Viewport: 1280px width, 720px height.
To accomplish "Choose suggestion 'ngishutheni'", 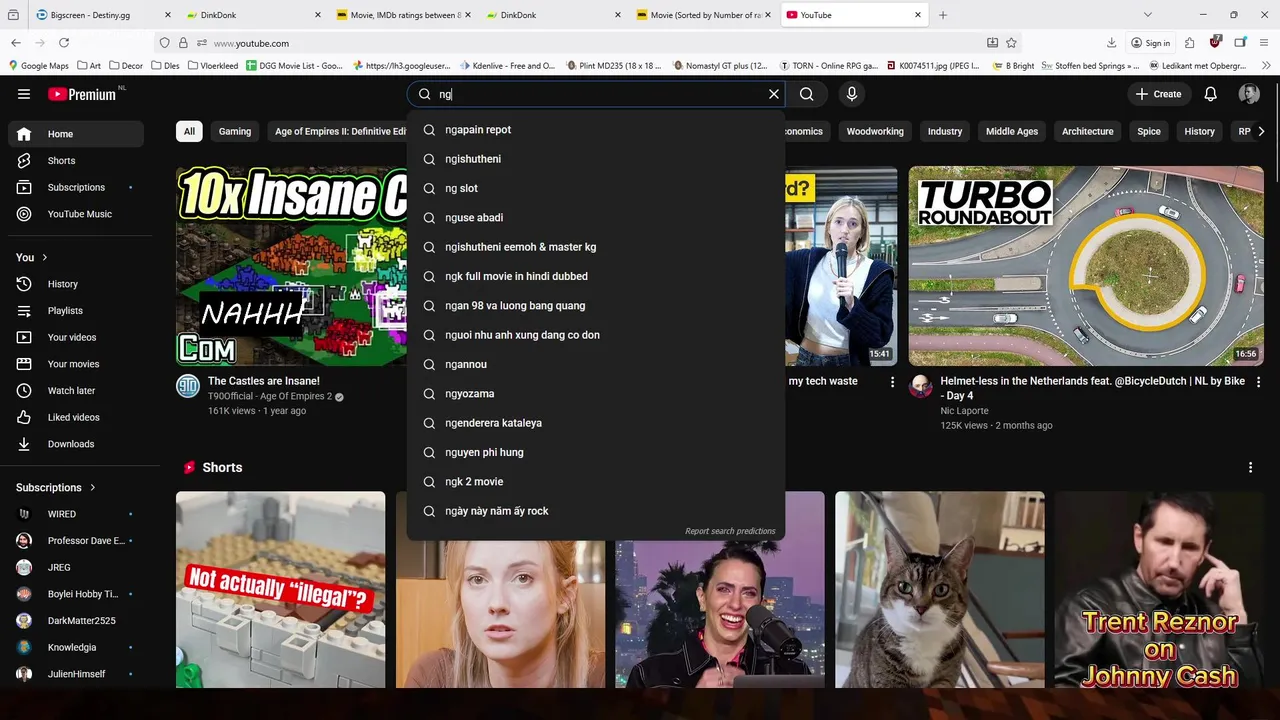I will click(596, 159).
